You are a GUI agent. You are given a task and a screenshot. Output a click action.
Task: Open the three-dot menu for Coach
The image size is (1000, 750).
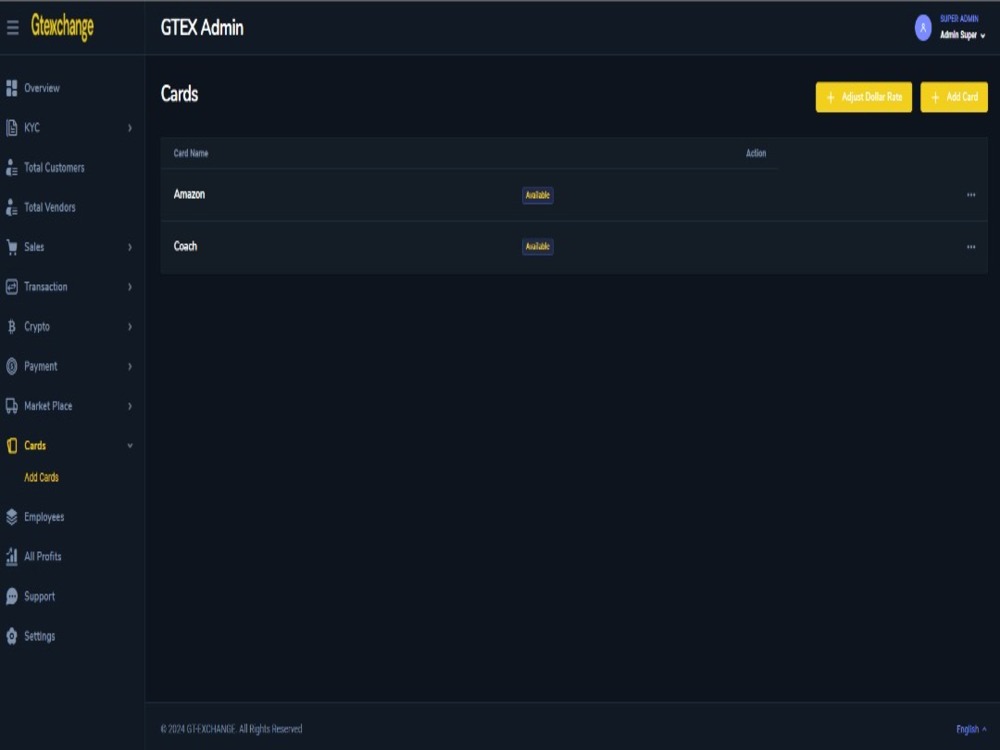[x=971, y=247]
